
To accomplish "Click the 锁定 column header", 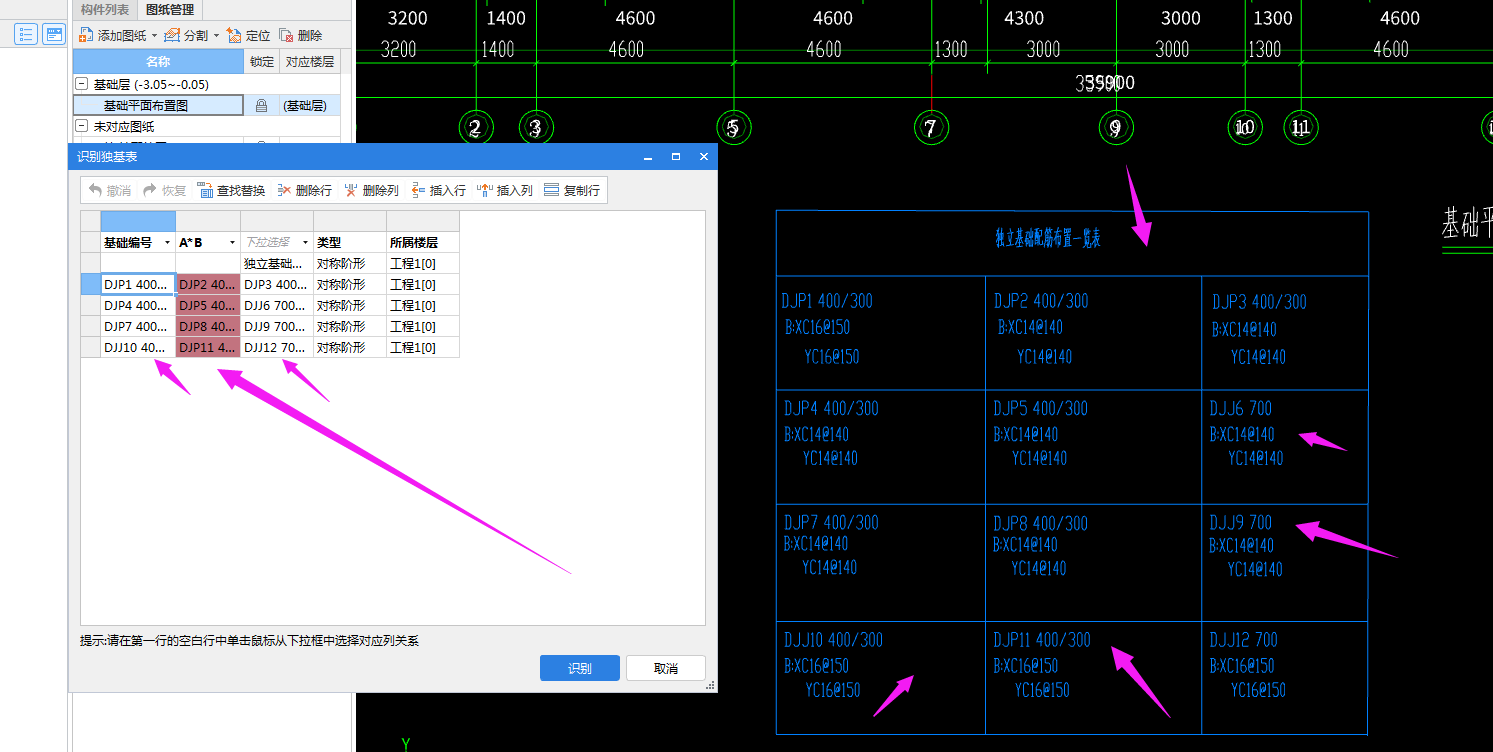I will point(262,62).
